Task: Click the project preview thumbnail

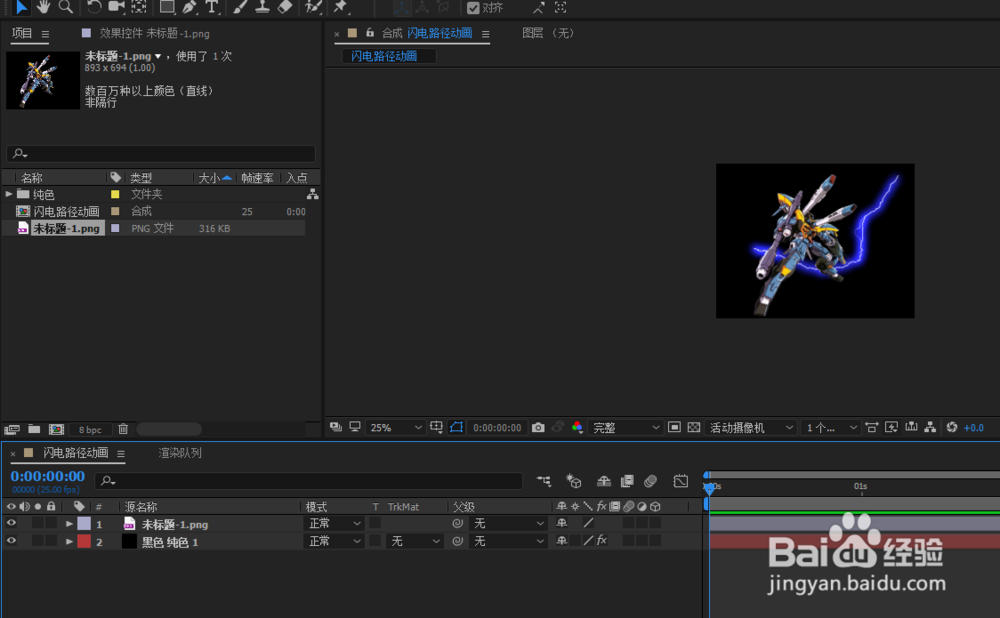Action: tap(43, 80)
